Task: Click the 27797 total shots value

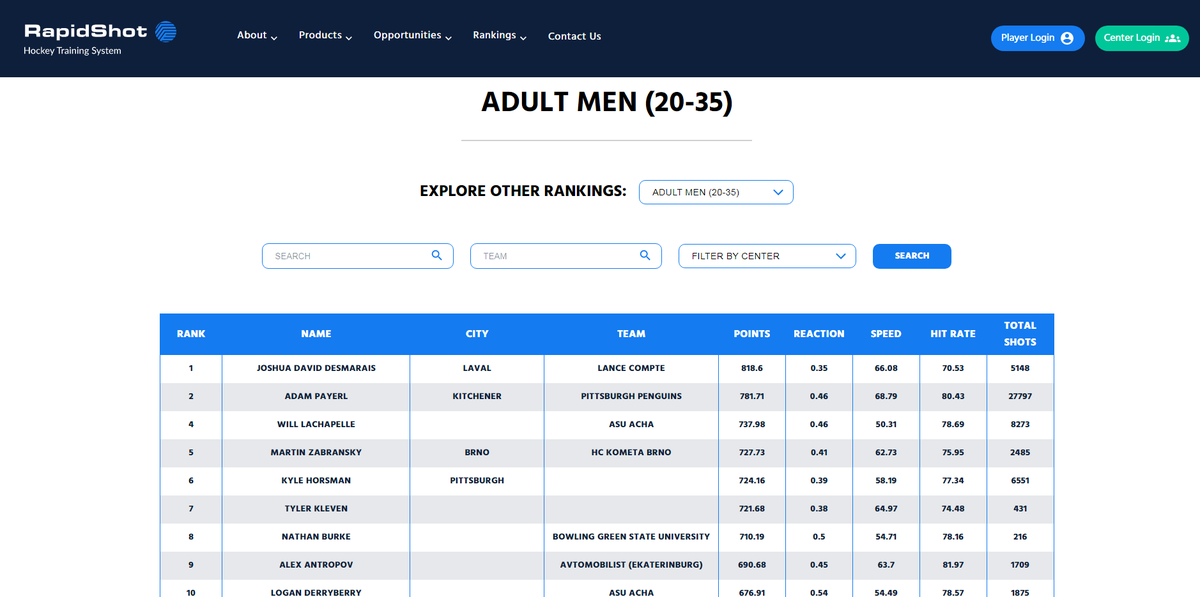Action: pos(1020,396)
